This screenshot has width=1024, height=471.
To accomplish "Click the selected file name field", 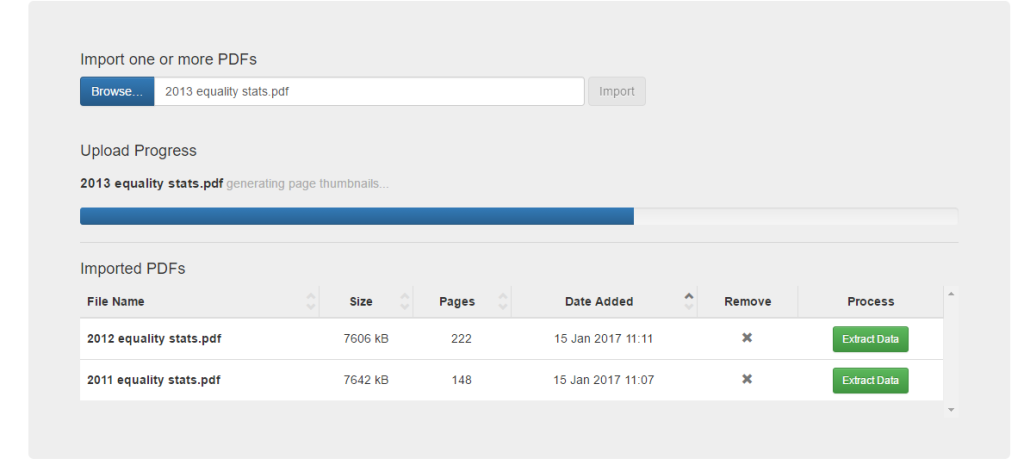I will click(x=368, y=91).
